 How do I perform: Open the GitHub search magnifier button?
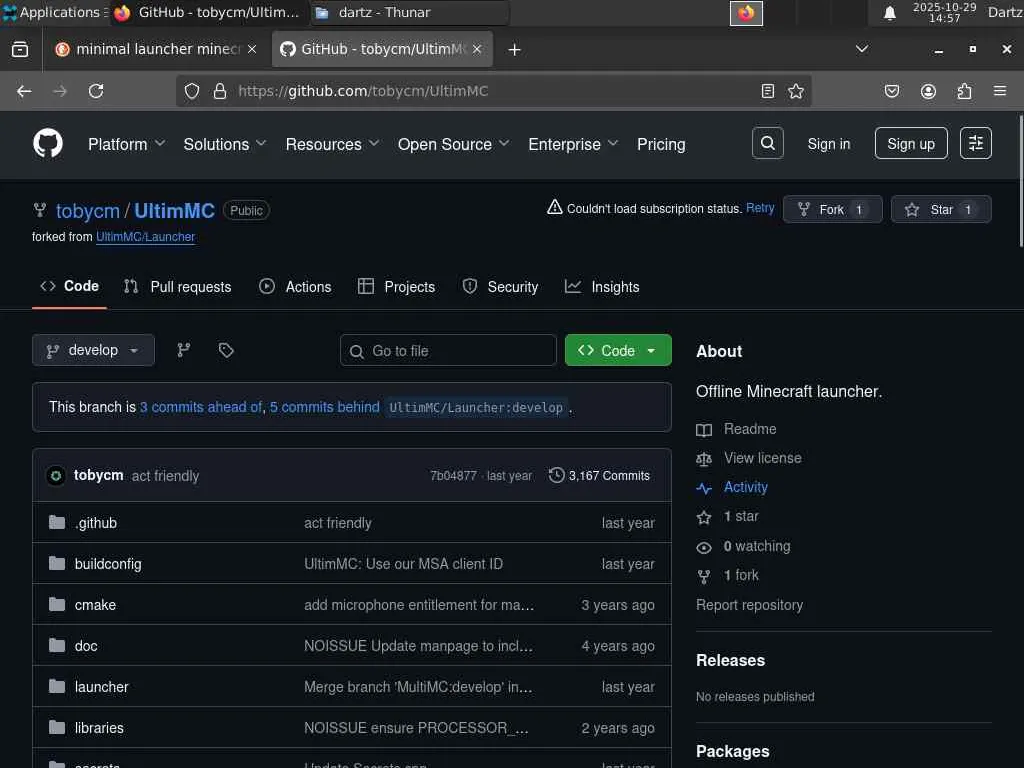[767, 143]
